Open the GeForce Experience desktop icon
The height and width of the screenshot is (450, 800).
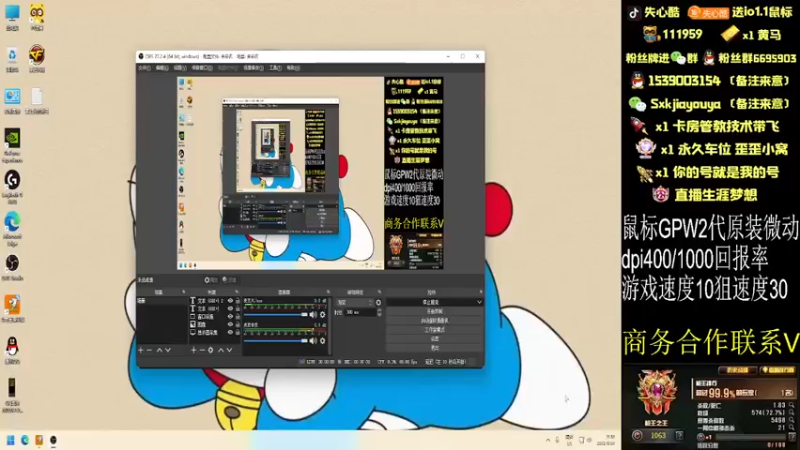(12, 145)
